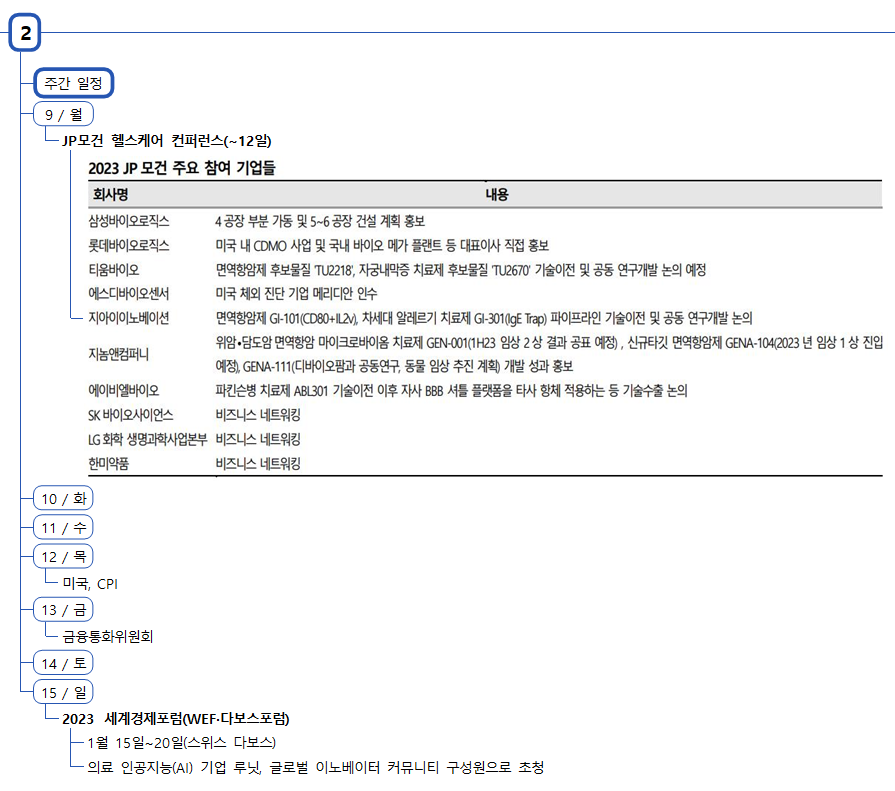Screen dimensions: 895x791
Task: Click the LG 화학 생명과학사업본부 company cell
Action: [148, 439]
